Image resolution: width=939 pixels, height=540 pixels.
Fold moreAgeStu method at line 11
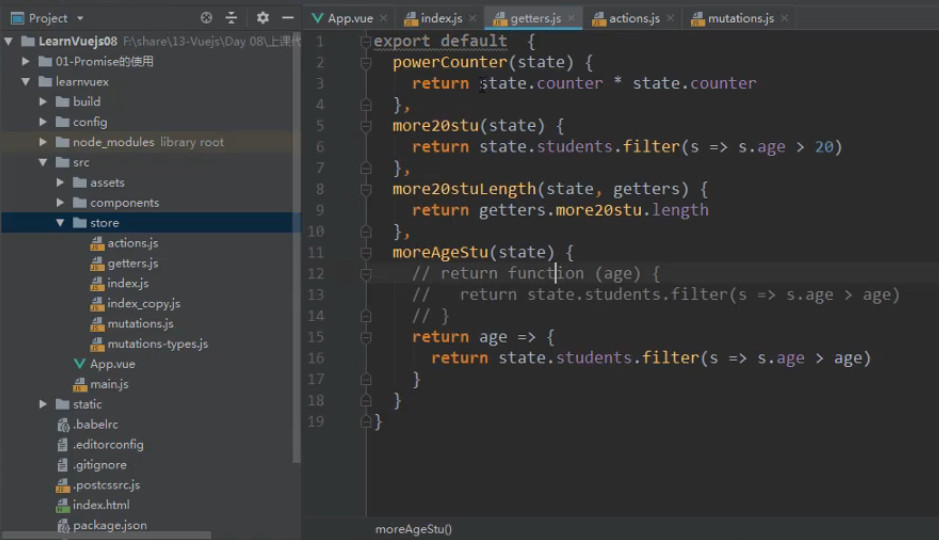(x=365, y=253)
